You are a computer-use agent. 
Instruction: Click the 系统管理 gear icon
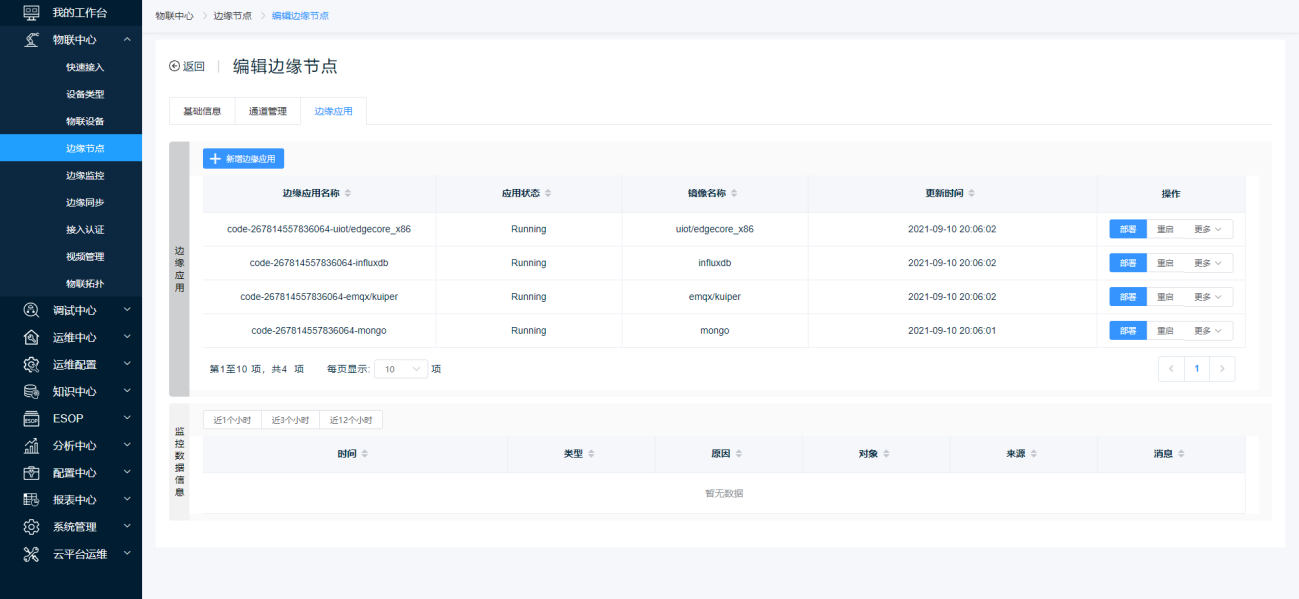point(32,527)
